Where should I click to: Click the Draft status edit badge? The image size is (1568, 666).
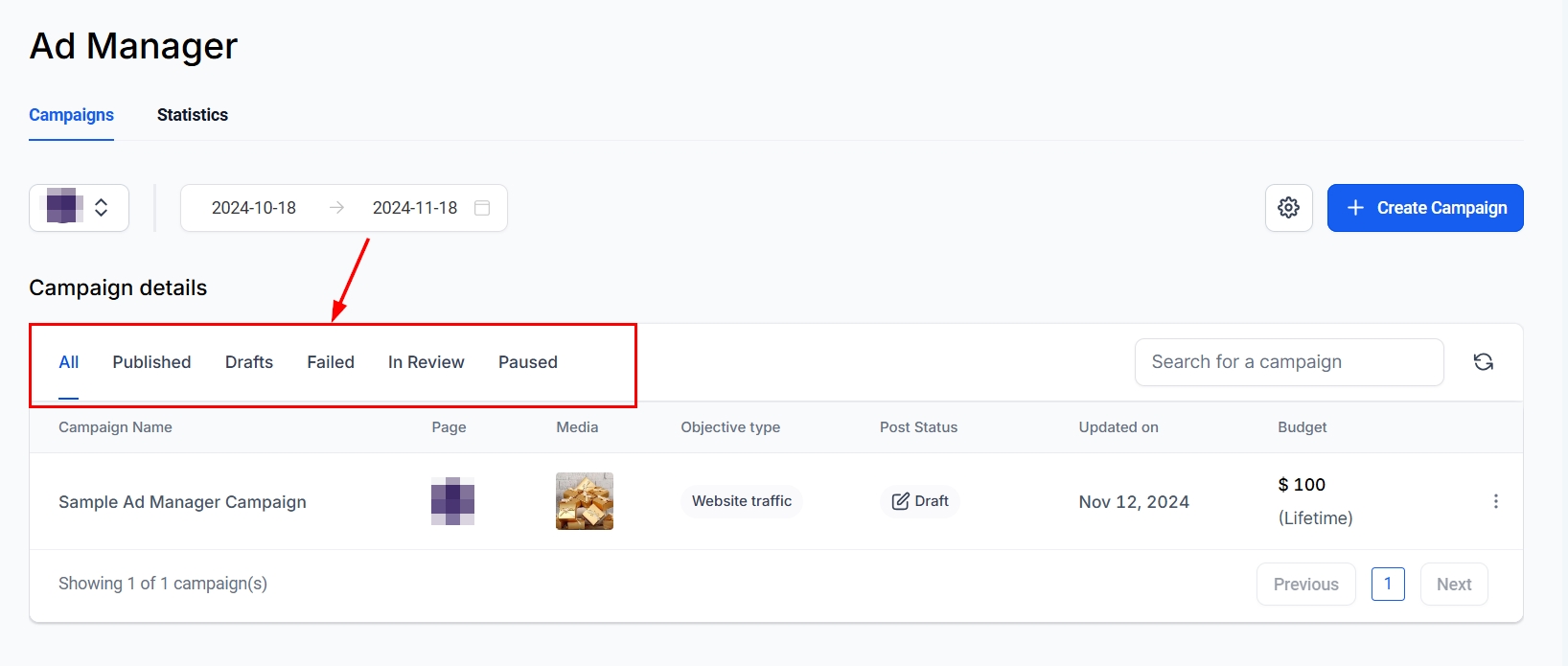pos(919,501)
